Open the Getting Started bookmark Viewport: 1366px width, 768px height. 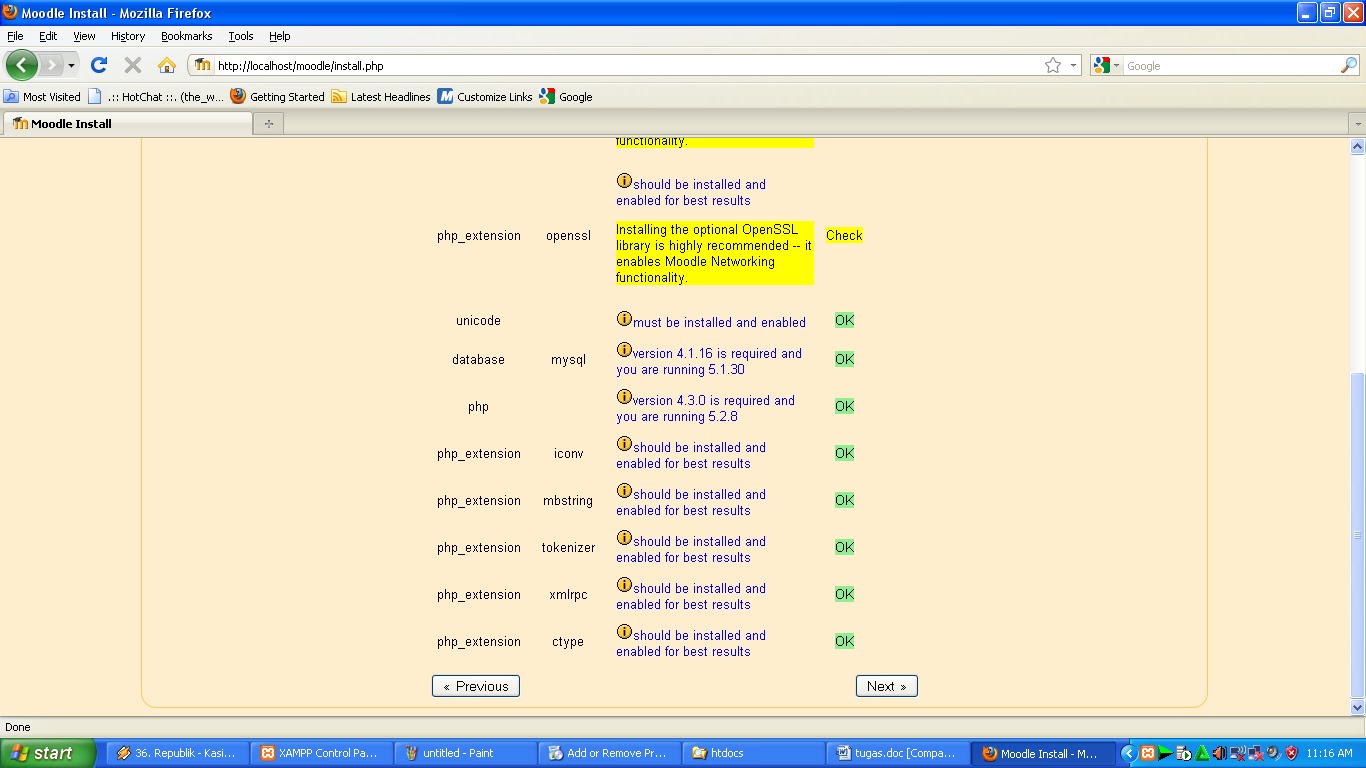277,97
